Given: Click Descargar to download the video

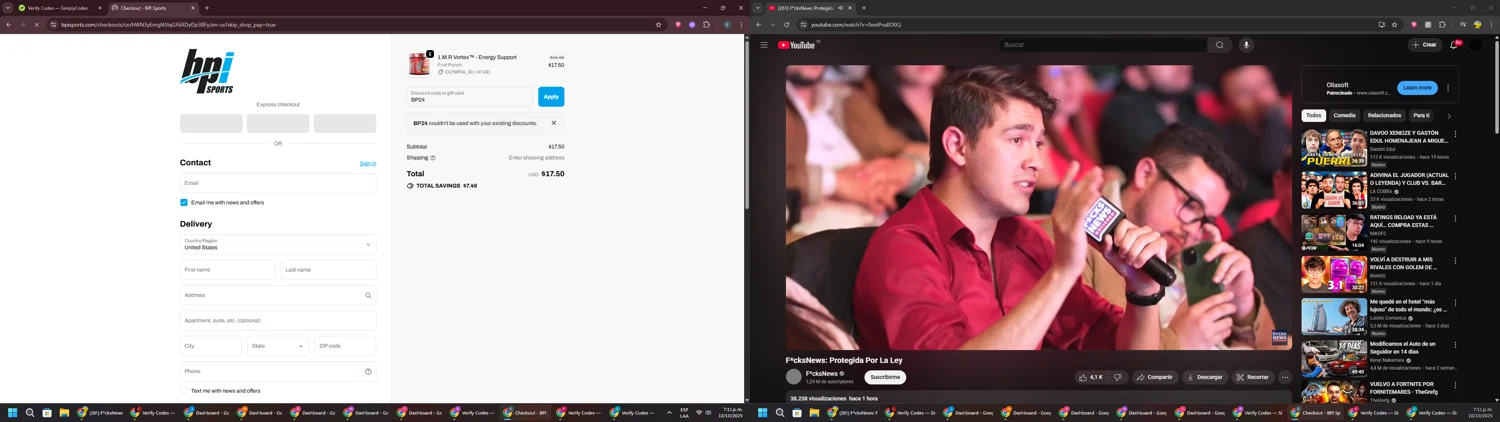Looking at the screenshot, I should click(1204, 377).
